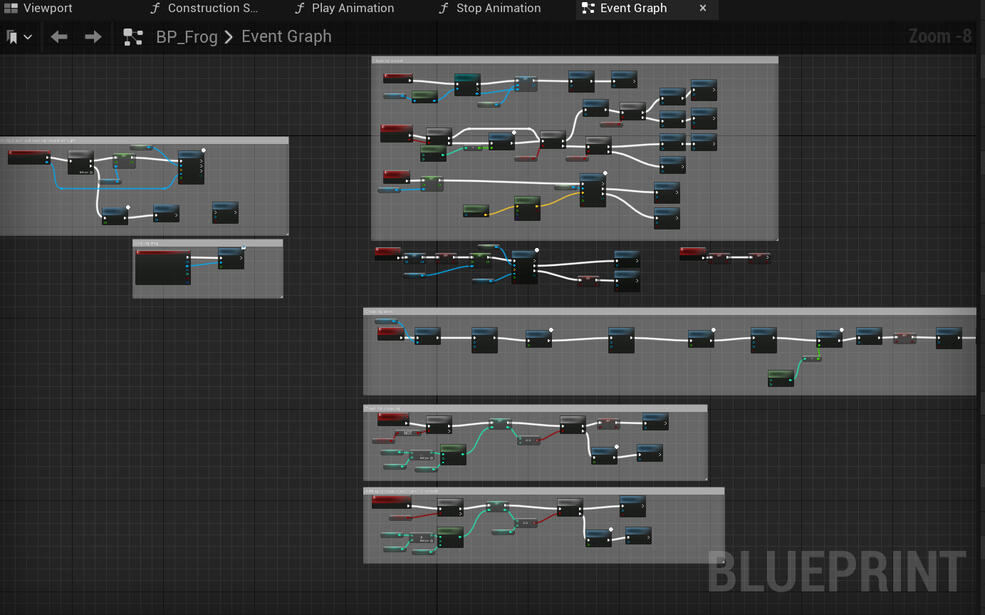Screen dimensions: 985x615
Task: Click the function icon beside Stop Animation
Action: click(443, 8)
